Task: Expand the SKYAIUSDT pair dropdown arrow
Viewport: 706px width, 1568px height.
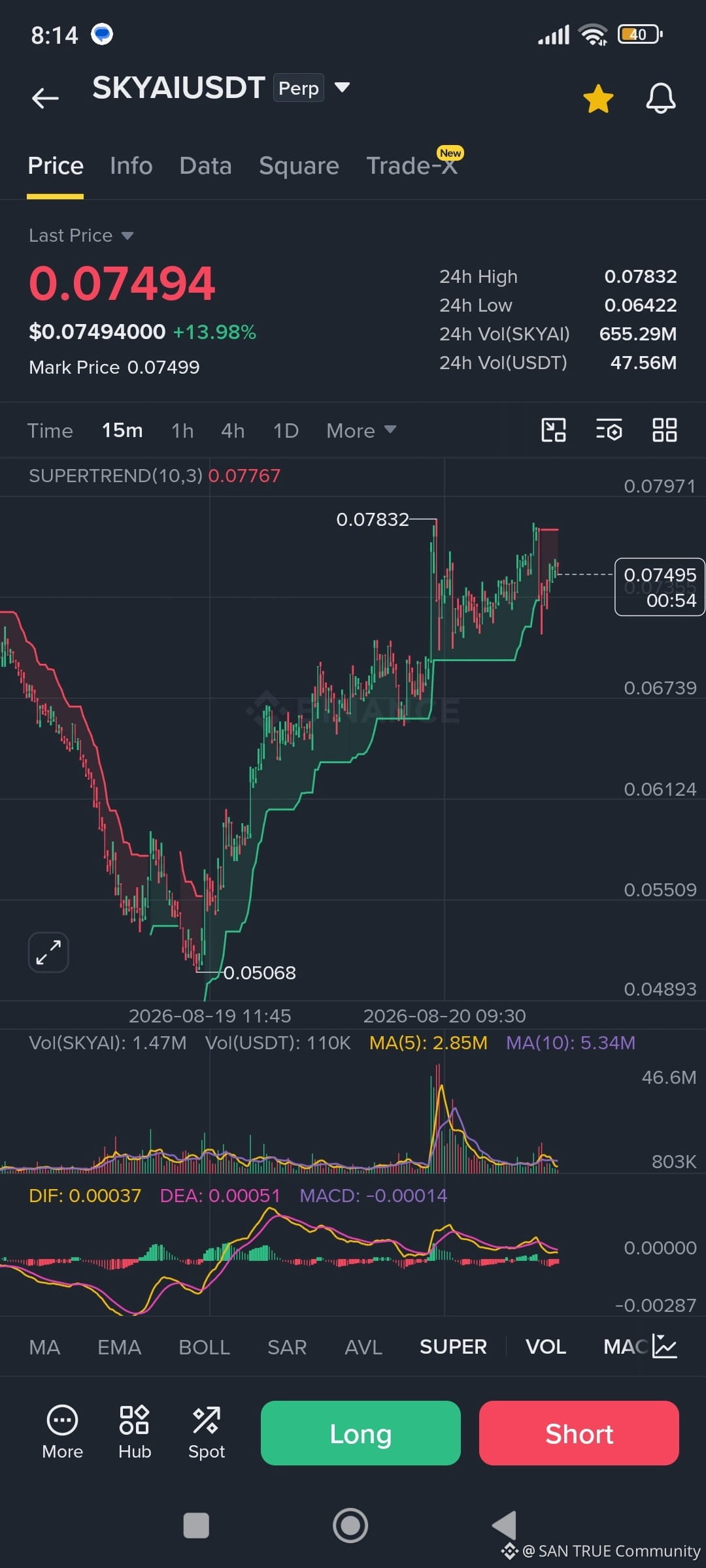Action: (x=342, y=88)
